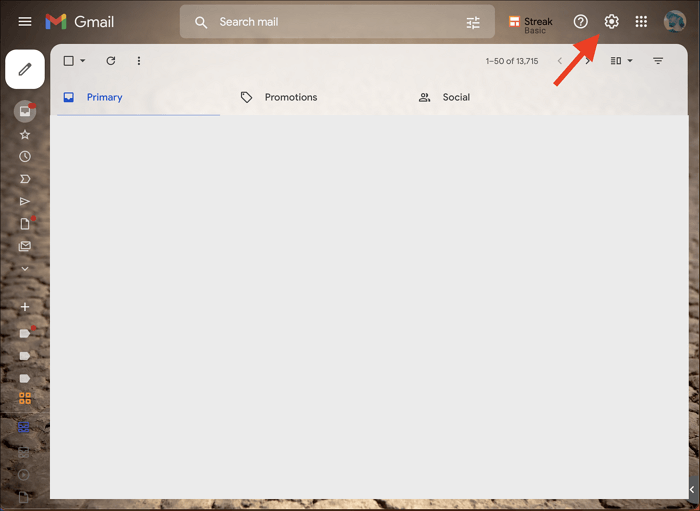
Task: Open the orange Streak grid icon
Action: tap(25, 398)
